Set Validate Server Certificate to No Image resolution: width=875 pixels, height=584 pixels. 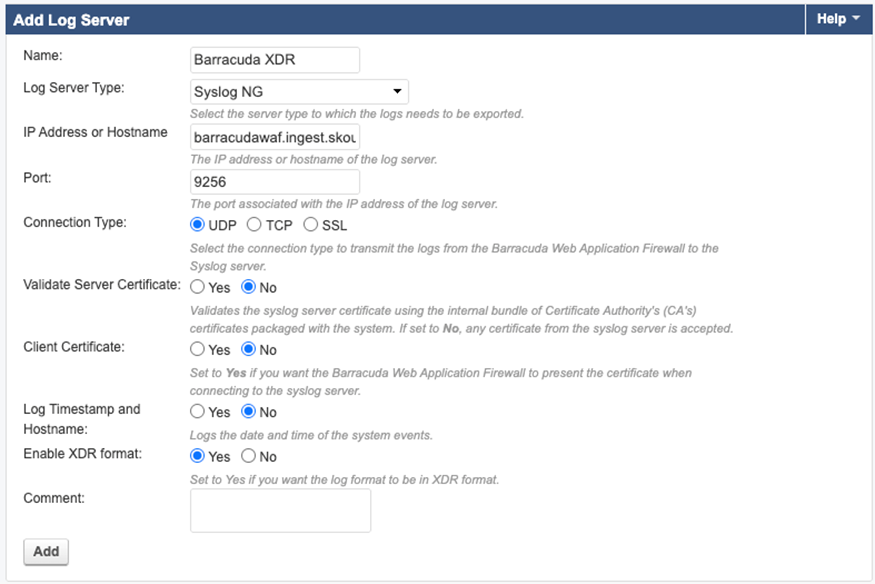pos(249,288)
